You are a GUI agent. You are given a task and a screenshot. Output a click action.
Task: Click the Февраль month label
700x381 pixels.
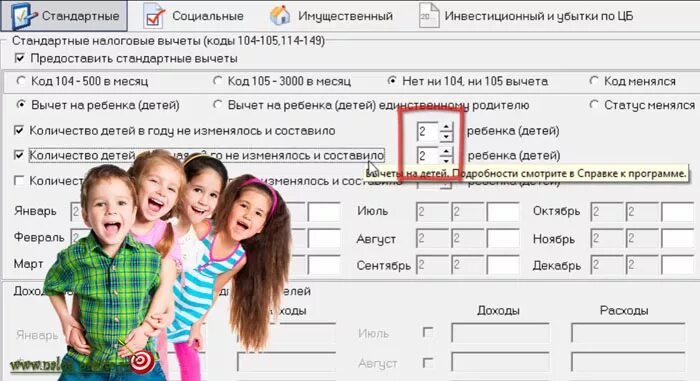pos(39,237)
